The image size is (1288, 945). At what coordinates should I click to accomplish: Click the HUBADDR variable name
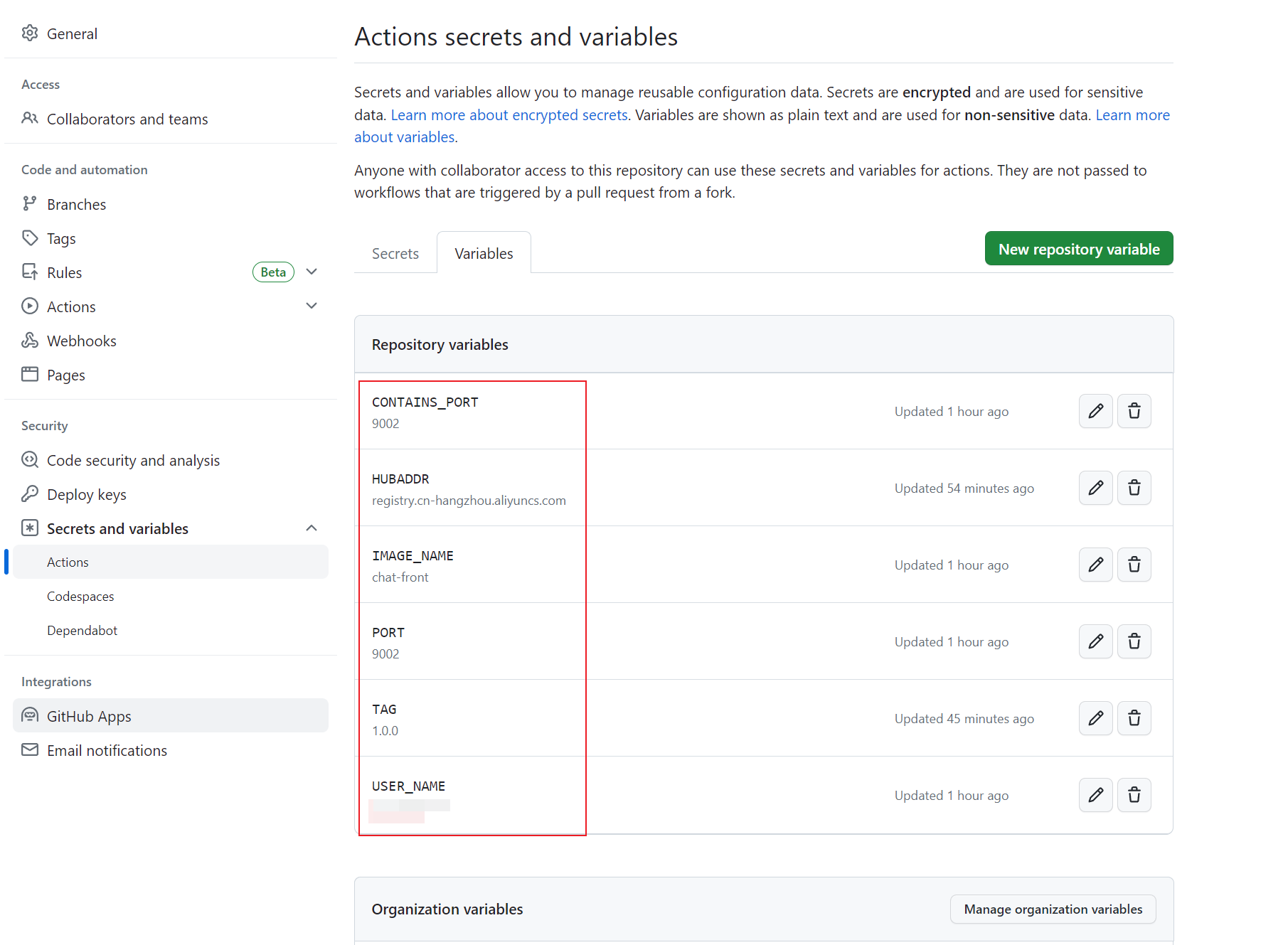point(400,479)
